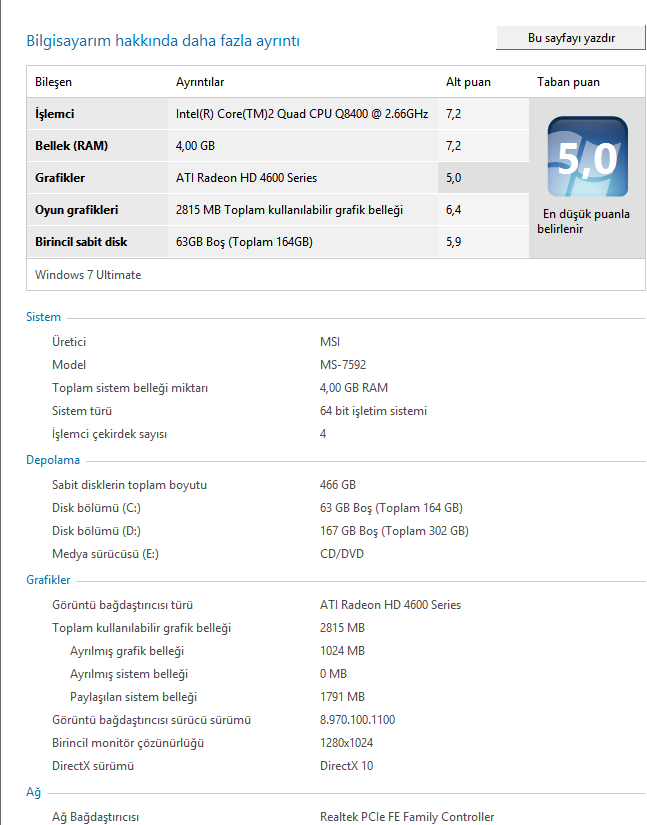Click the Windows 7 Ultimate edition text

pos(88,275)
